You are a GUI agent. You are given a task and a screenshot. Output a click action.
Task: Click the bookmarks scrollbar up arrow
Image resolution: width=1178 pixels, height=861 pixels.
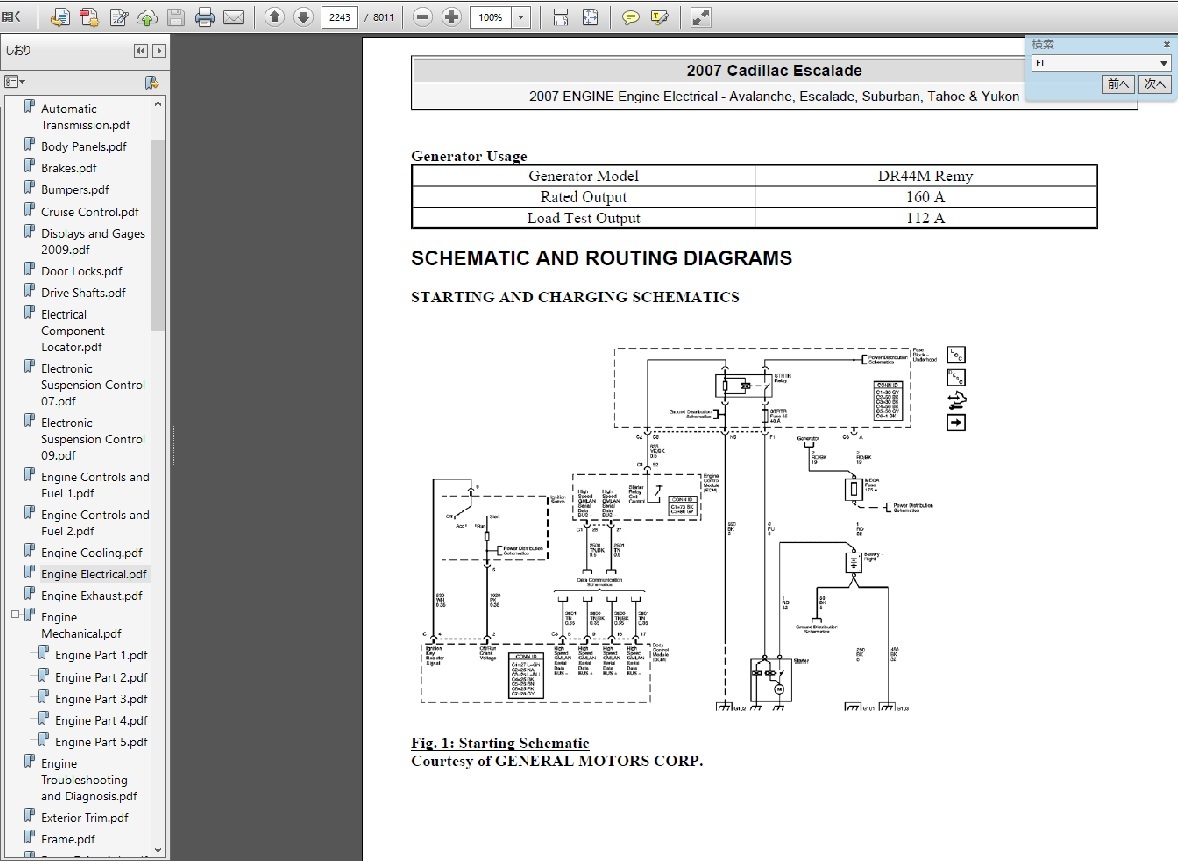click(x=158, y=104)
